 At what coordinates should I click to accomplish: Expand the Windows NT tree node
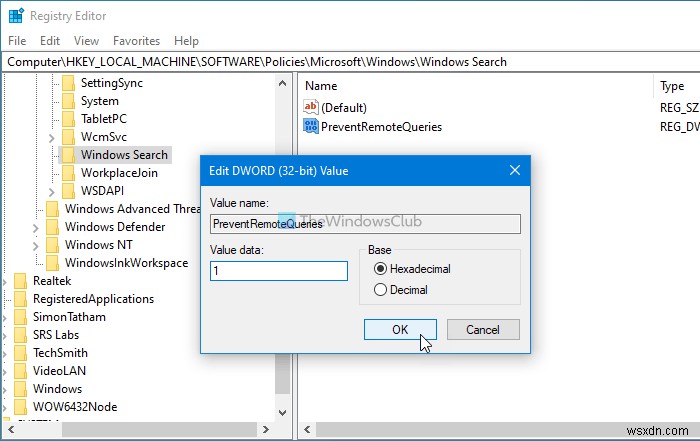pos(35,245)
